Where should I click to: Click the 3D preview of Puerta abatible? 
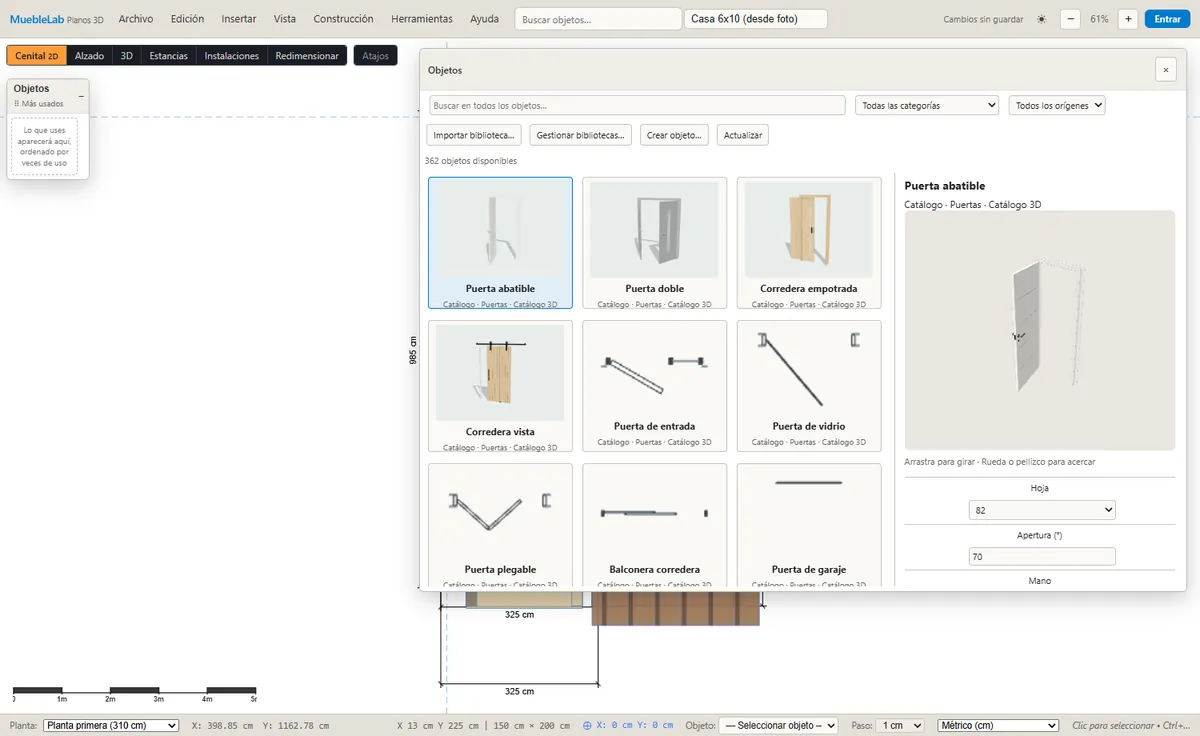pos(1040,330)
